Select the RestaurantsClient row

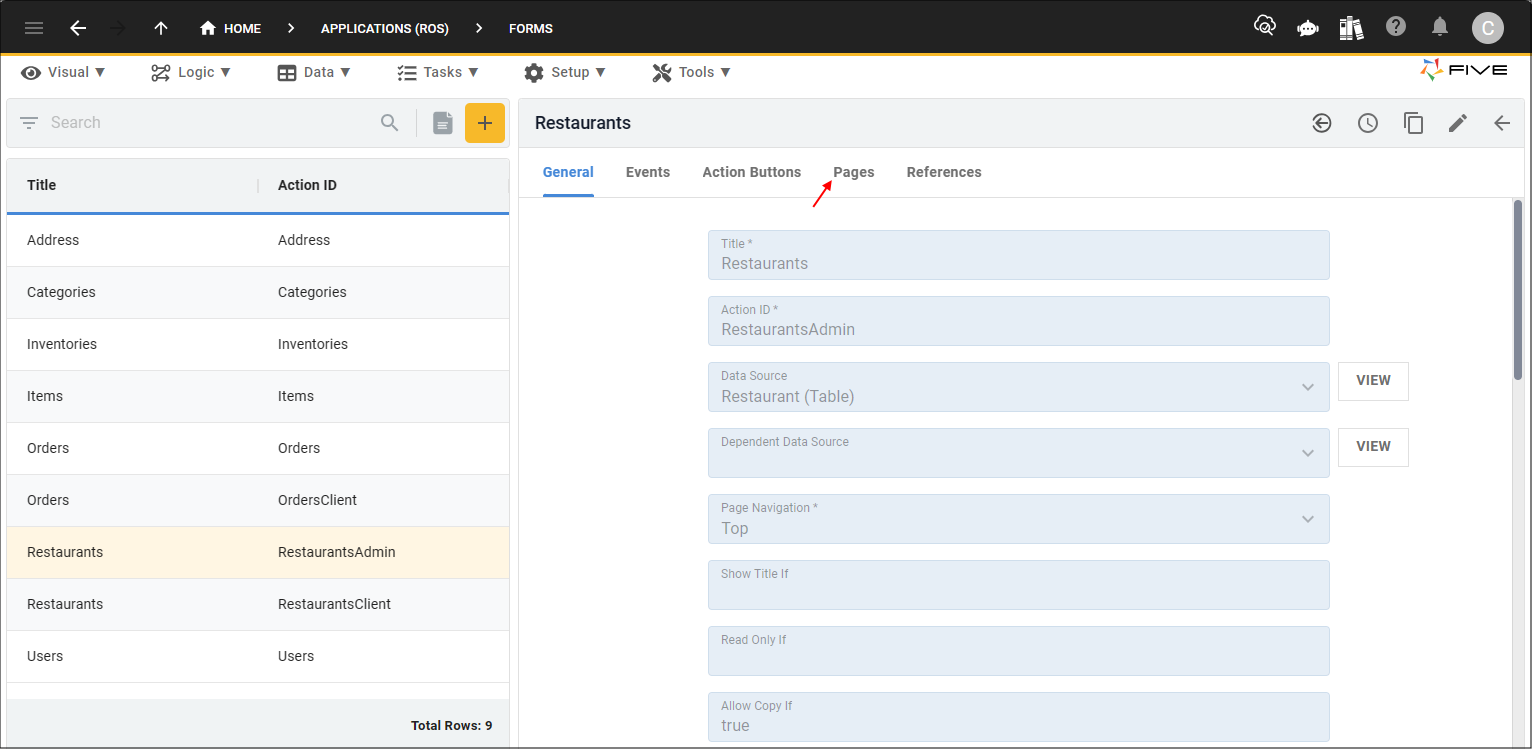tap(258, 605)
